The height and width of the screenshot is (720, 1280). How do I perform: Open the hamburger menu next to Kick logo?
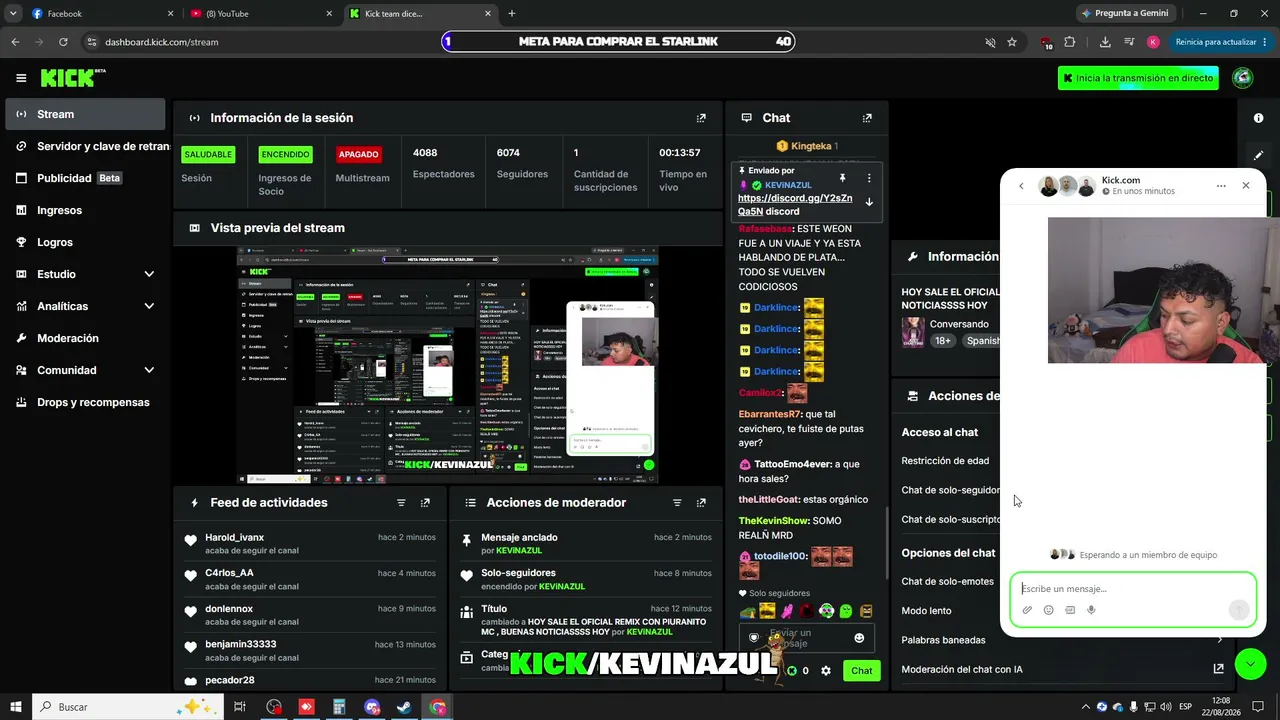tap(21, 78)
